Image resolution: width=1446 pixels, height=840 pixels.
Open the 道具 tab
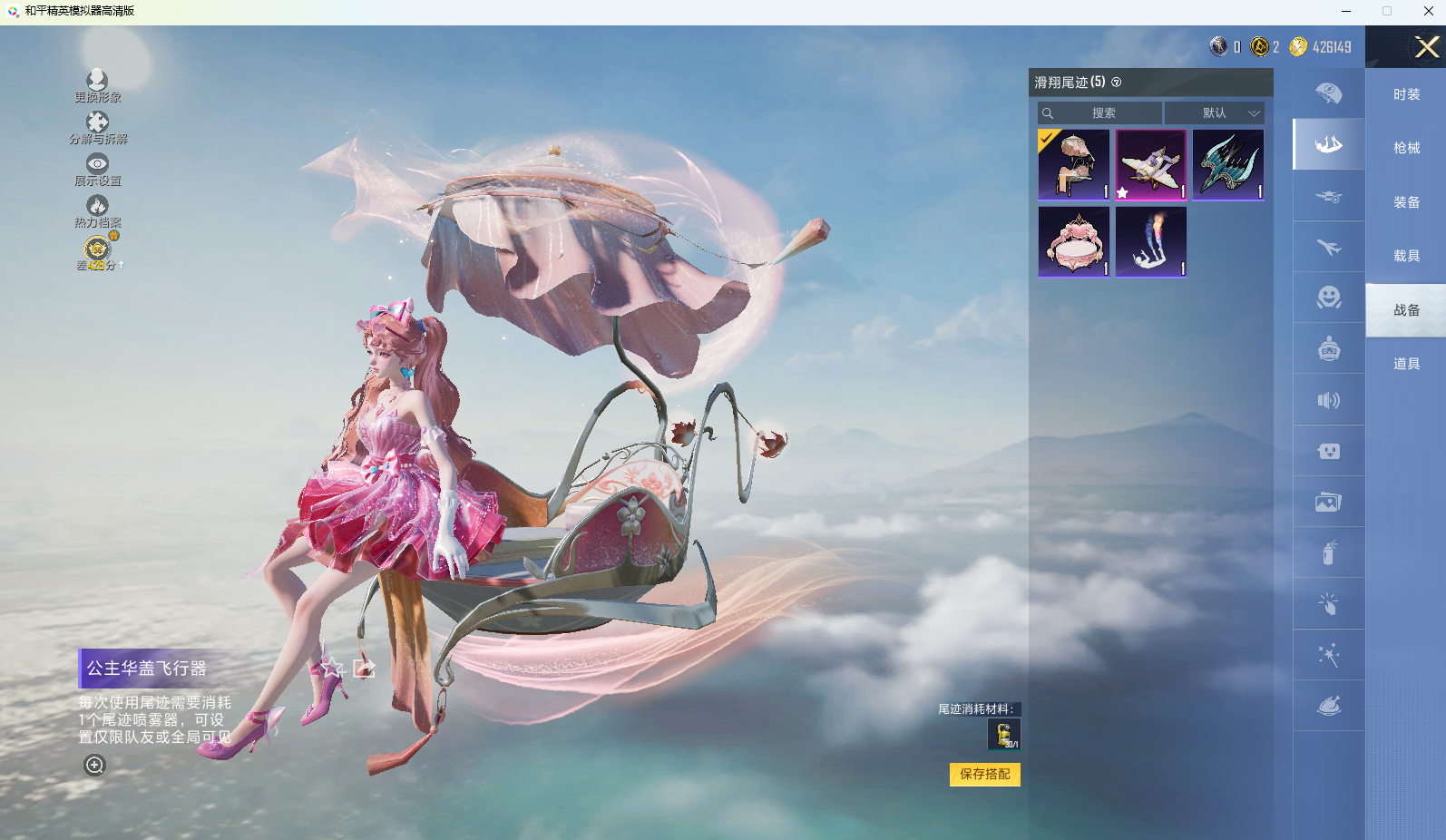(x=1406, y=364)
